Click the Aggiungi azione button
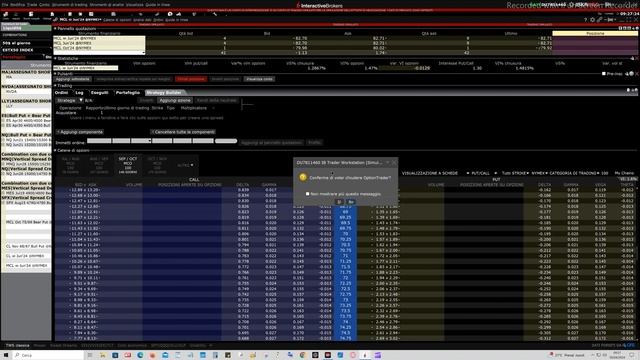The width and height of the screenshot is (640, 360). [x=175, y=100]
